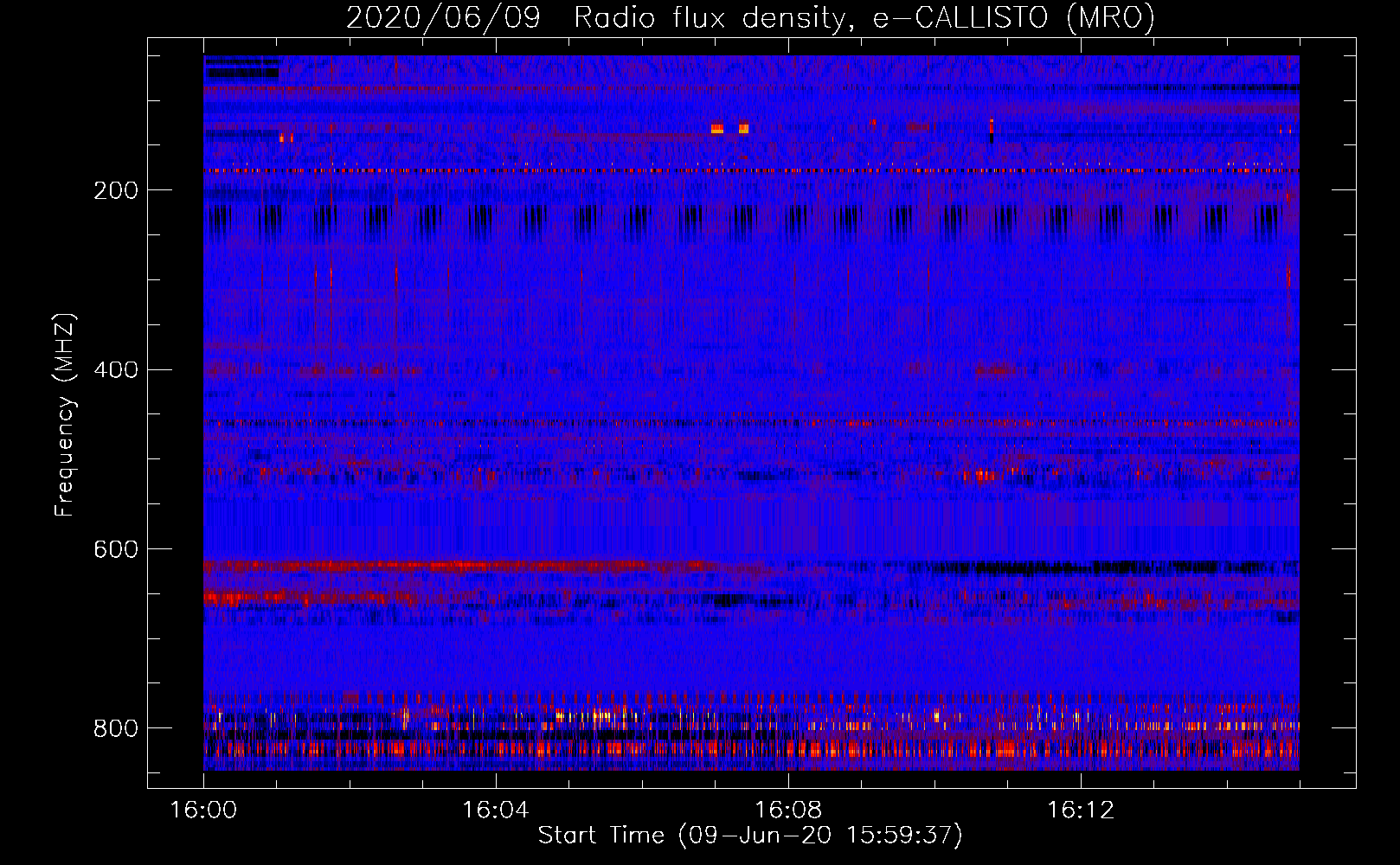Click the plot title 'Radio flux density, e-CALLISTO (MRO)'
1400x865 pixels.
(x=864, y=17)
